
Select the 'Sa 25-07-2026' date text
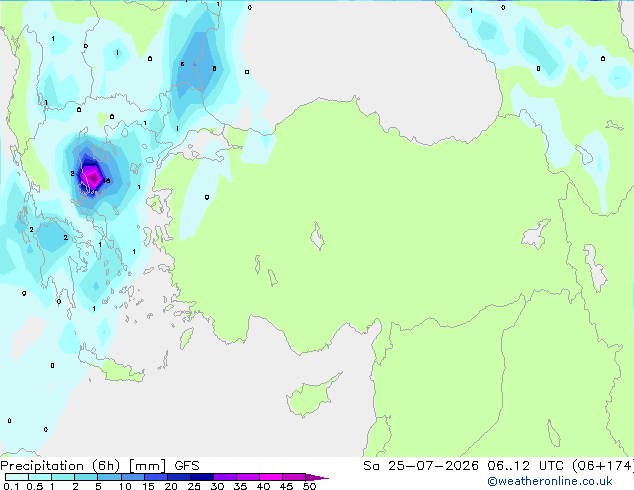click(x=421, y=466)
